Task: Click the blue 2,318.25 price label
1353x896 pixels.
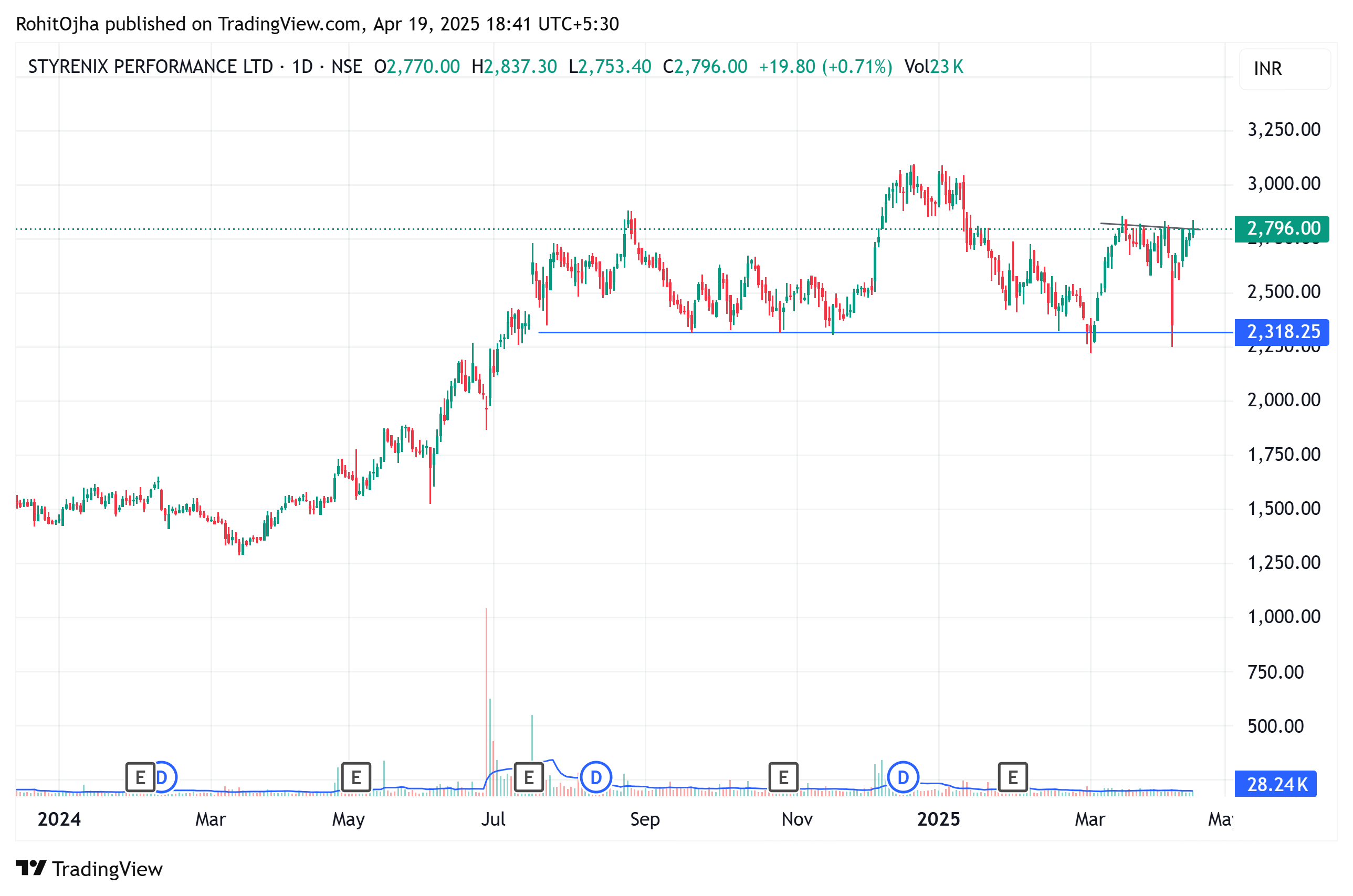Action: [1281, 332]
